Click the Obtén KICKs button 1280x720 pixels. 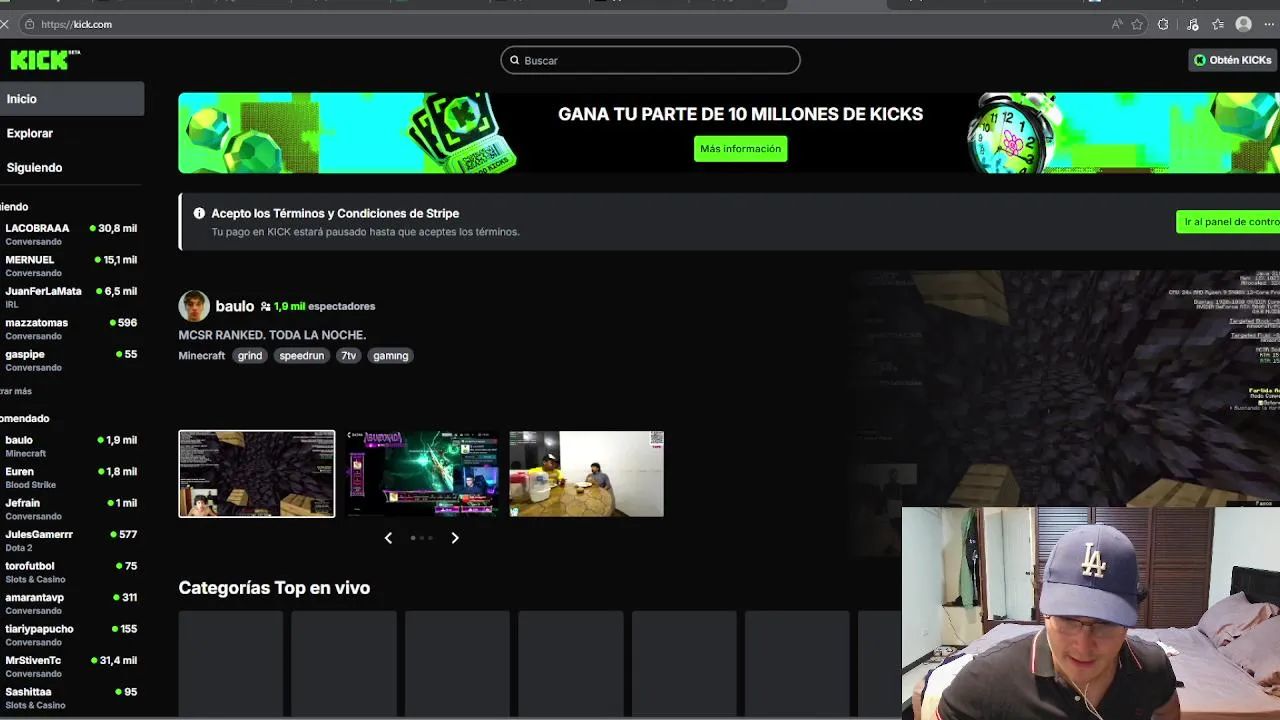(x=1232, y=60)
